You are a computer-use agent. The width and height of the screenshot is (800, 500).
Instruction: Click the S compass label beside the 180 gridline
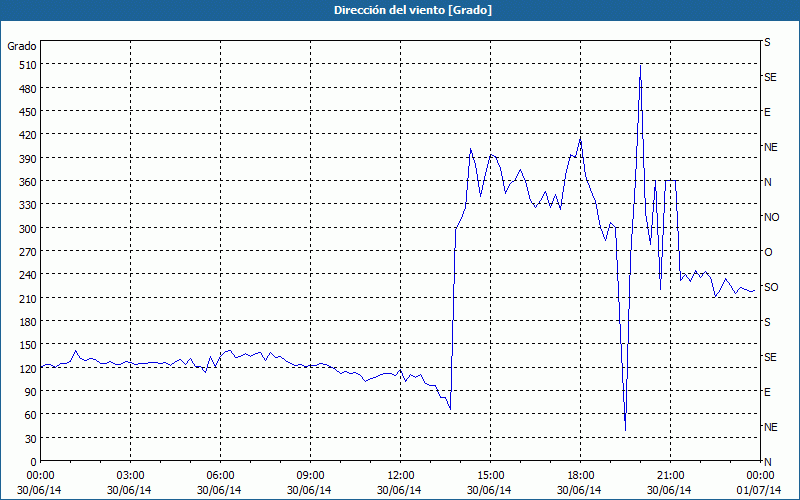767,322
